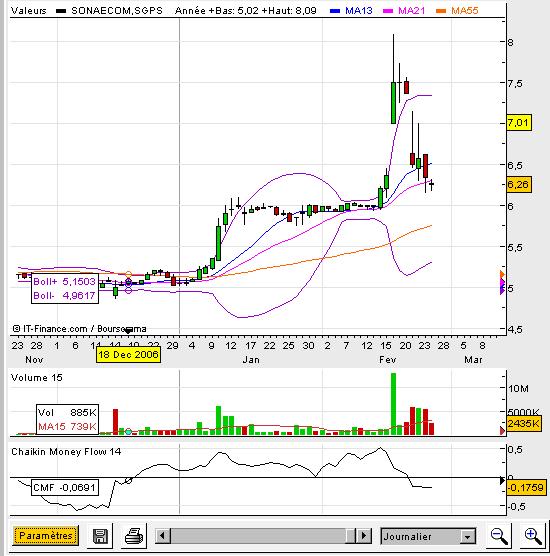
Task: Zoom in with the plus magnifier icon
Action: (533, 536)
